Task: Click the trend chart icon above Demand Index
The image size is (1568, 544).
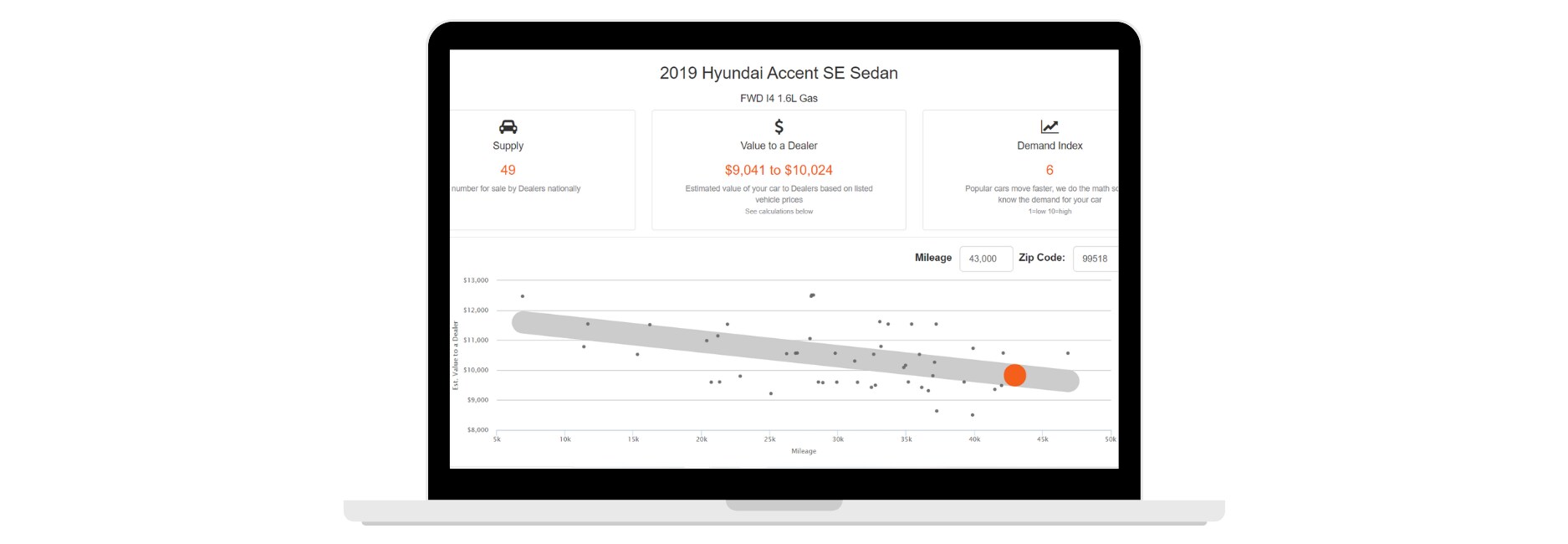Action: coord(1049,126)
